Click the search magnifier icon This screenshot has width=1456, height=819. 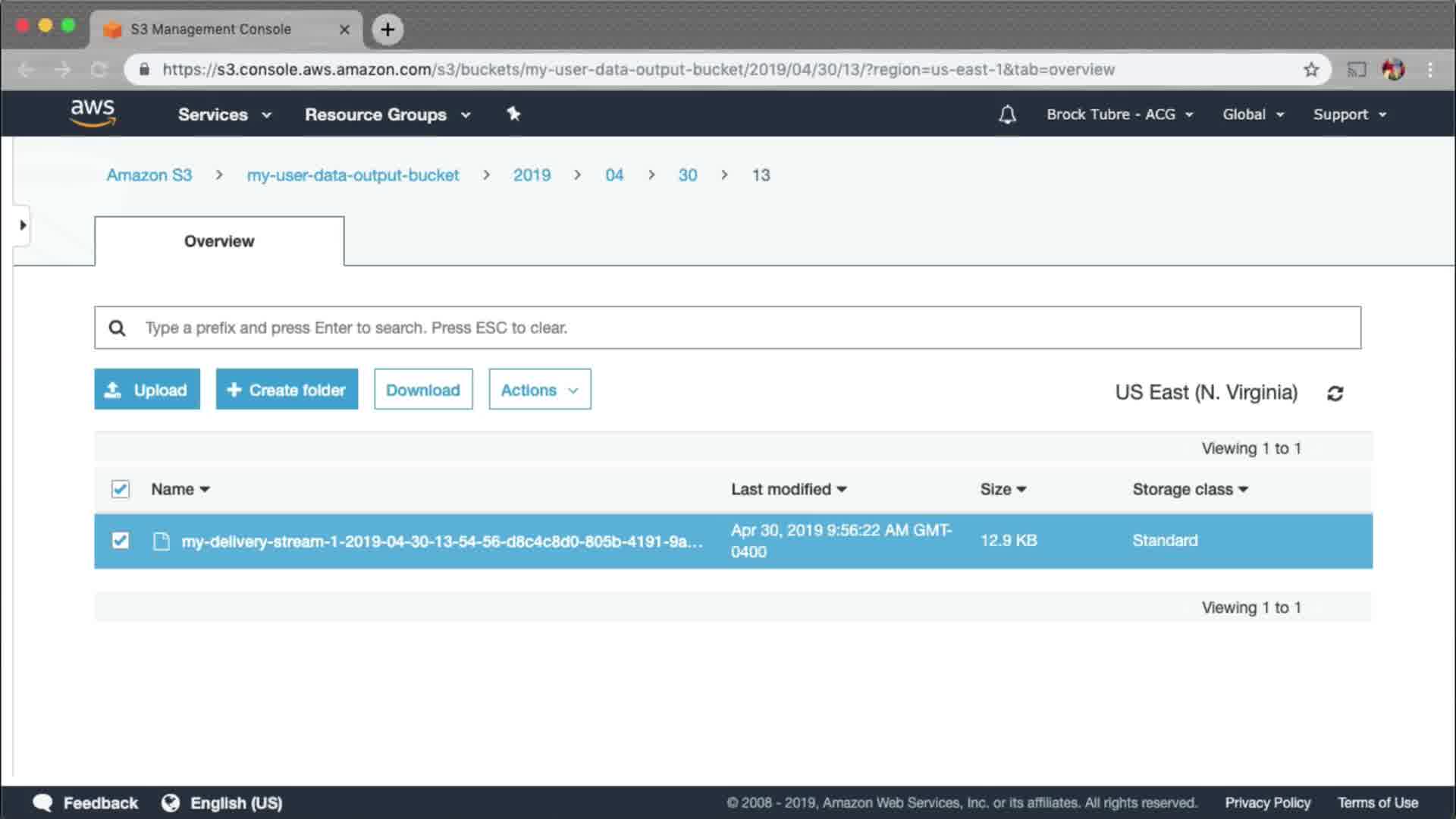point(117,328)
